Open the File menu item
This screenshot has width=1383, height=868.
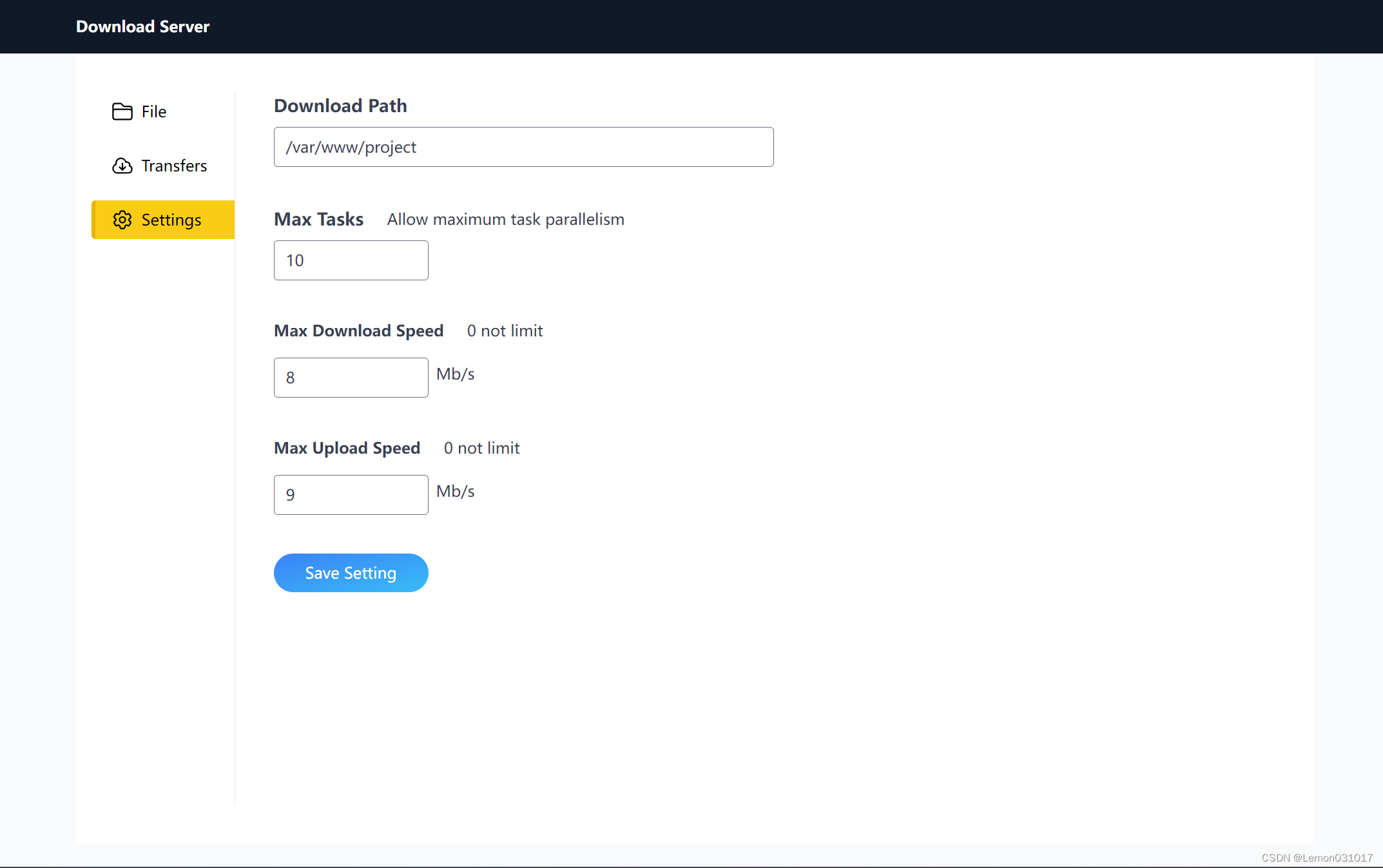tap(153, 111)
